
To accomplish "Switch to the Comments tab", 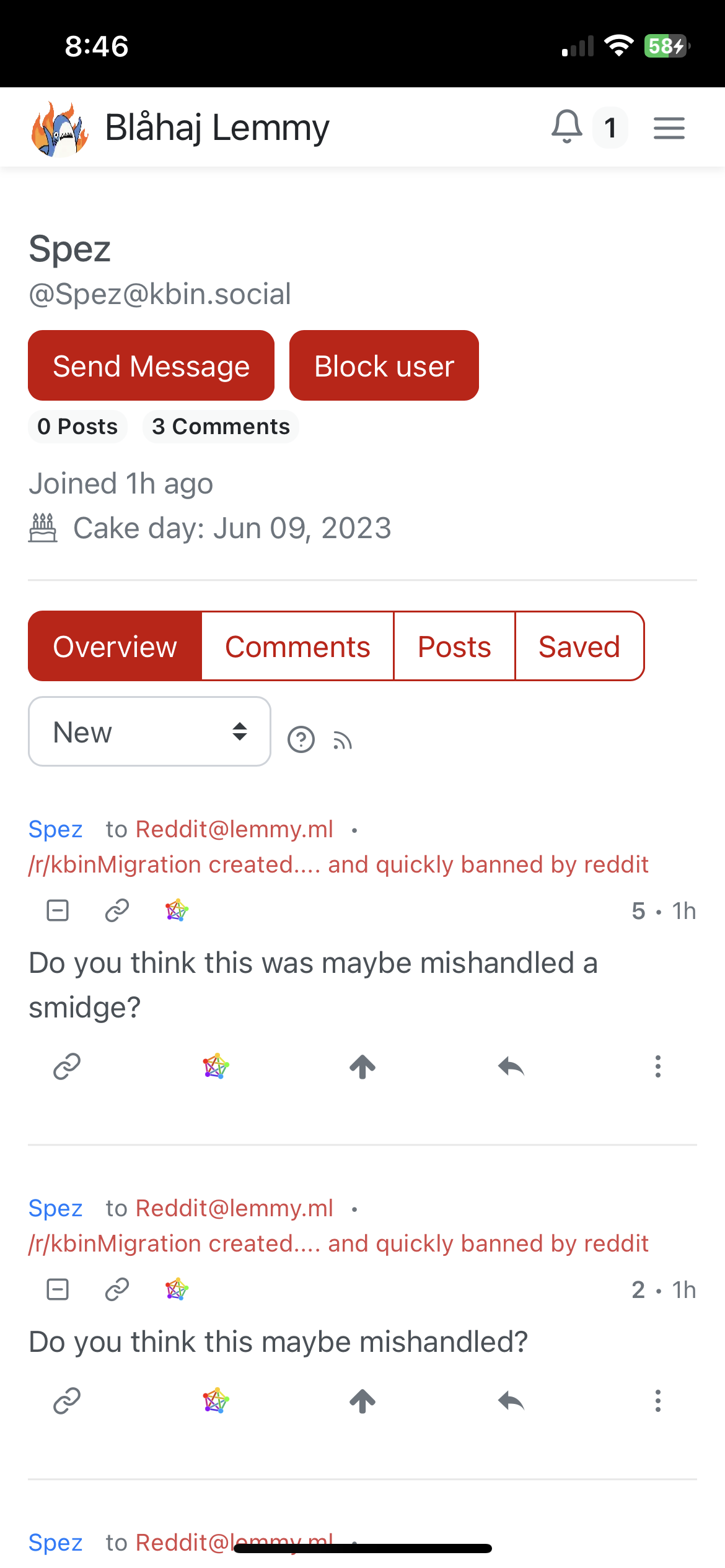I will click(x=297, y=647).
